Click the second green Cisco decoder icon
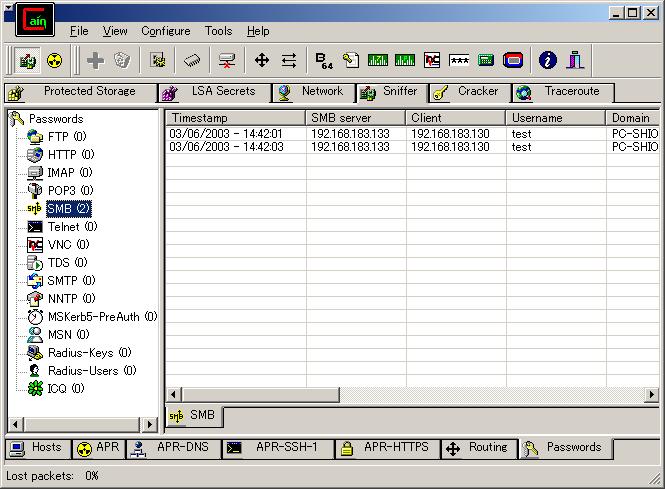Viewport: 665px width, 489px height. tap(405, 60)
